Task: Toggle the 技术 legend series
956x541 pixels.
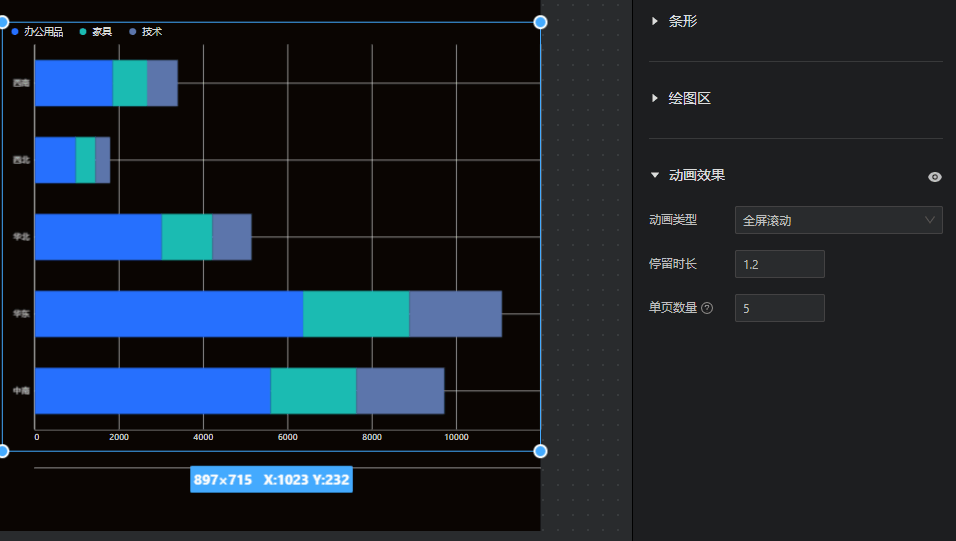Action: (145, 32)
